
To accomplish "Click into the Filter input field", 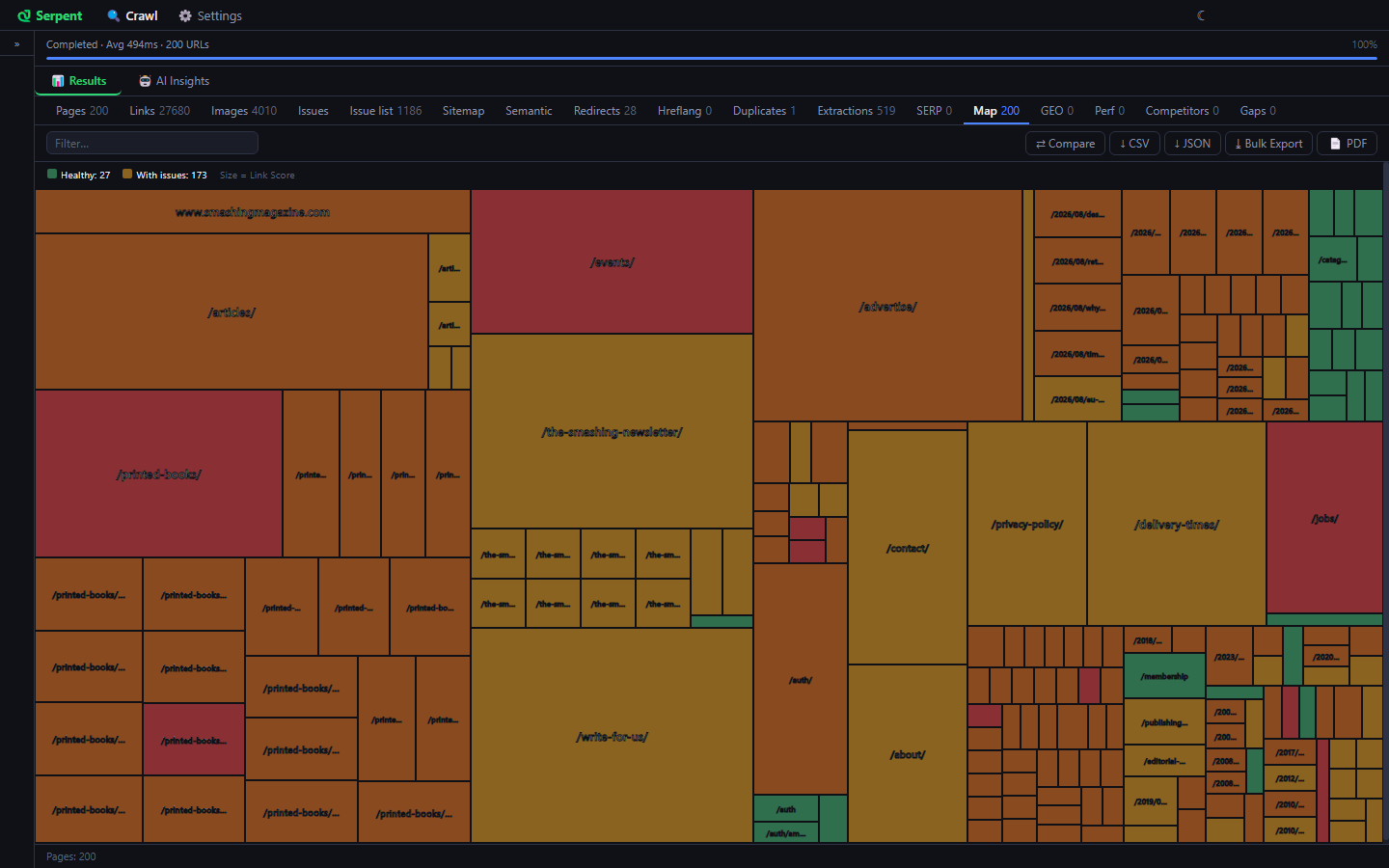I will click(152, 143).
